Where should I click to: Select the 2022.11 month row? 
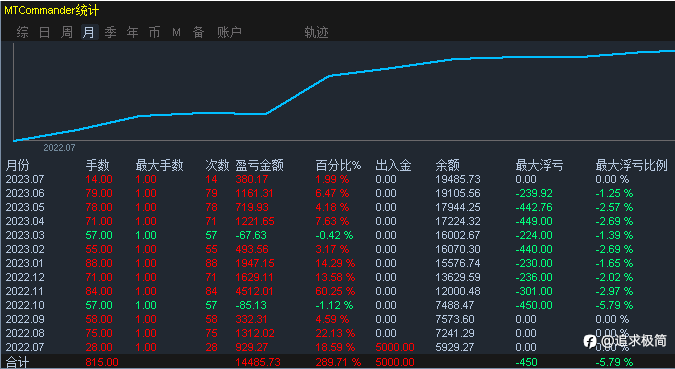coord(338,291)
